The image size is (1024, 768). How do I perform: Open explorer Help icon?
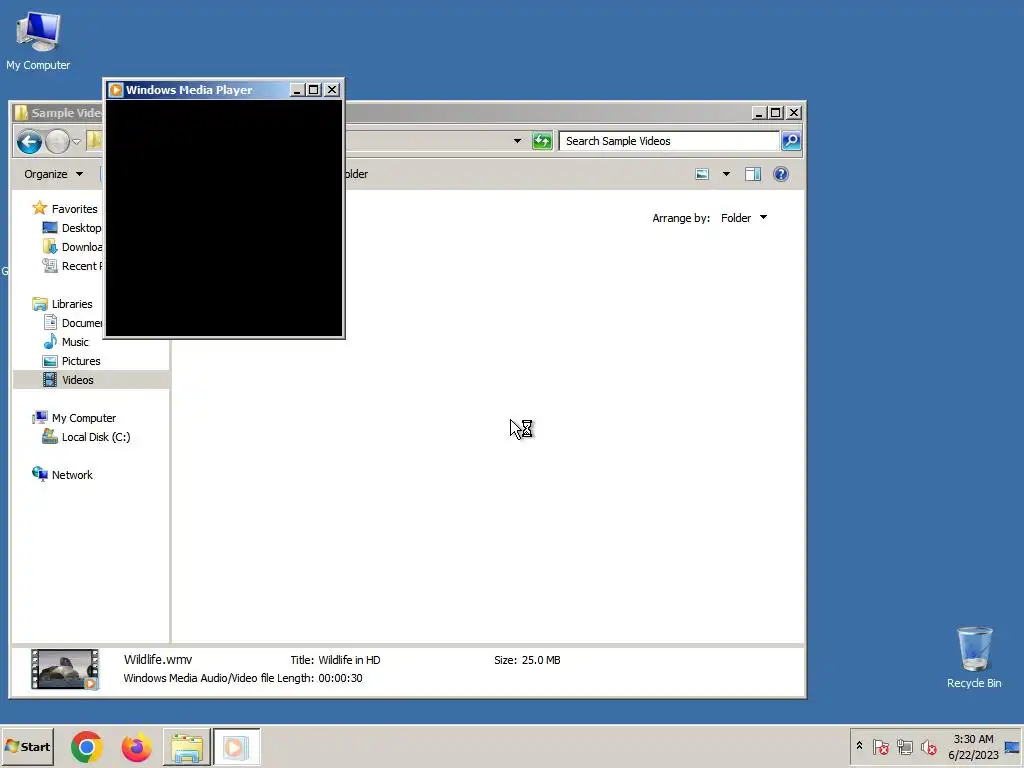pos(780,174)
